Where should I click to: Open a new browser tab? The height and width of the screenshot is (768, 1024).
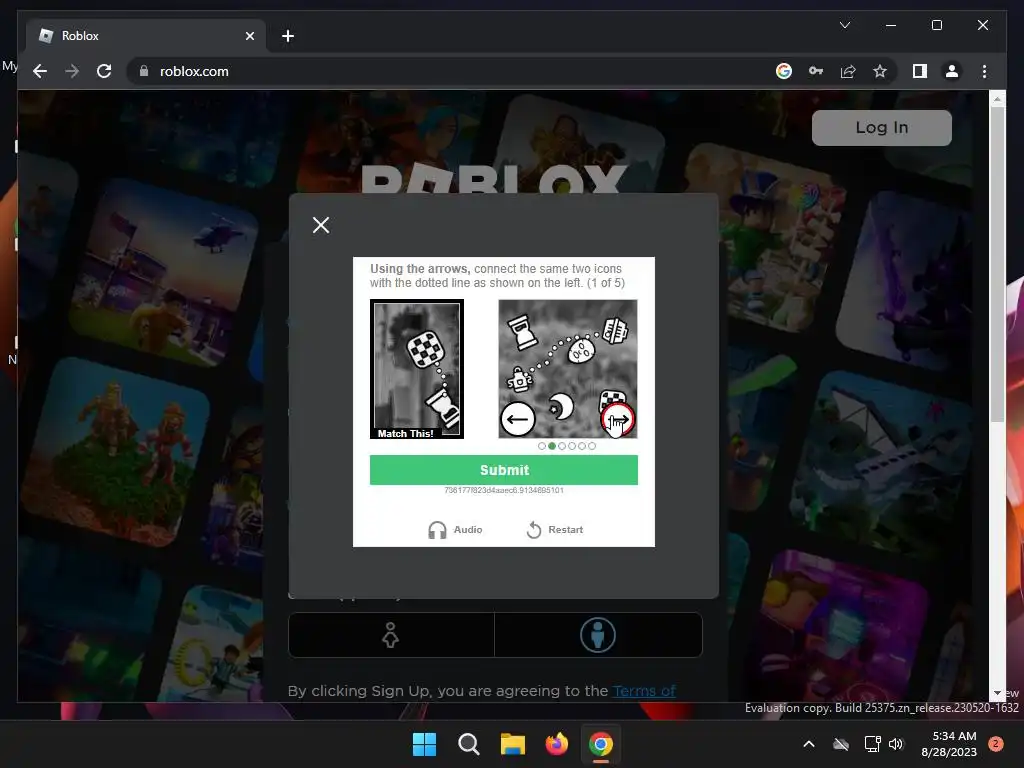click(287, 36)
